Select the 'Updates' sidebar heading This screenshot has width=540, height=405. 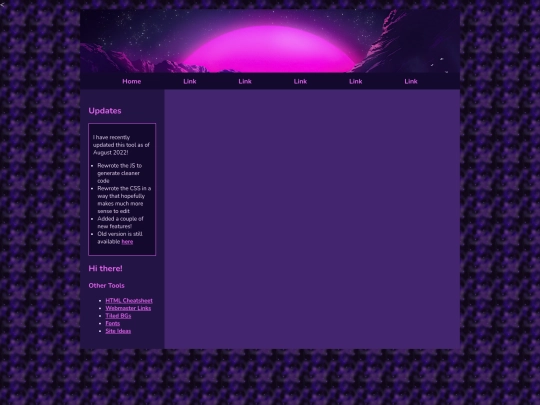point(105,111)
